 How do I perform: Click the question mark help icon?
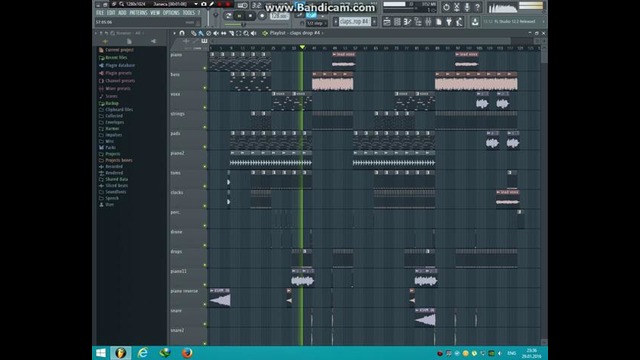[478, 7]
